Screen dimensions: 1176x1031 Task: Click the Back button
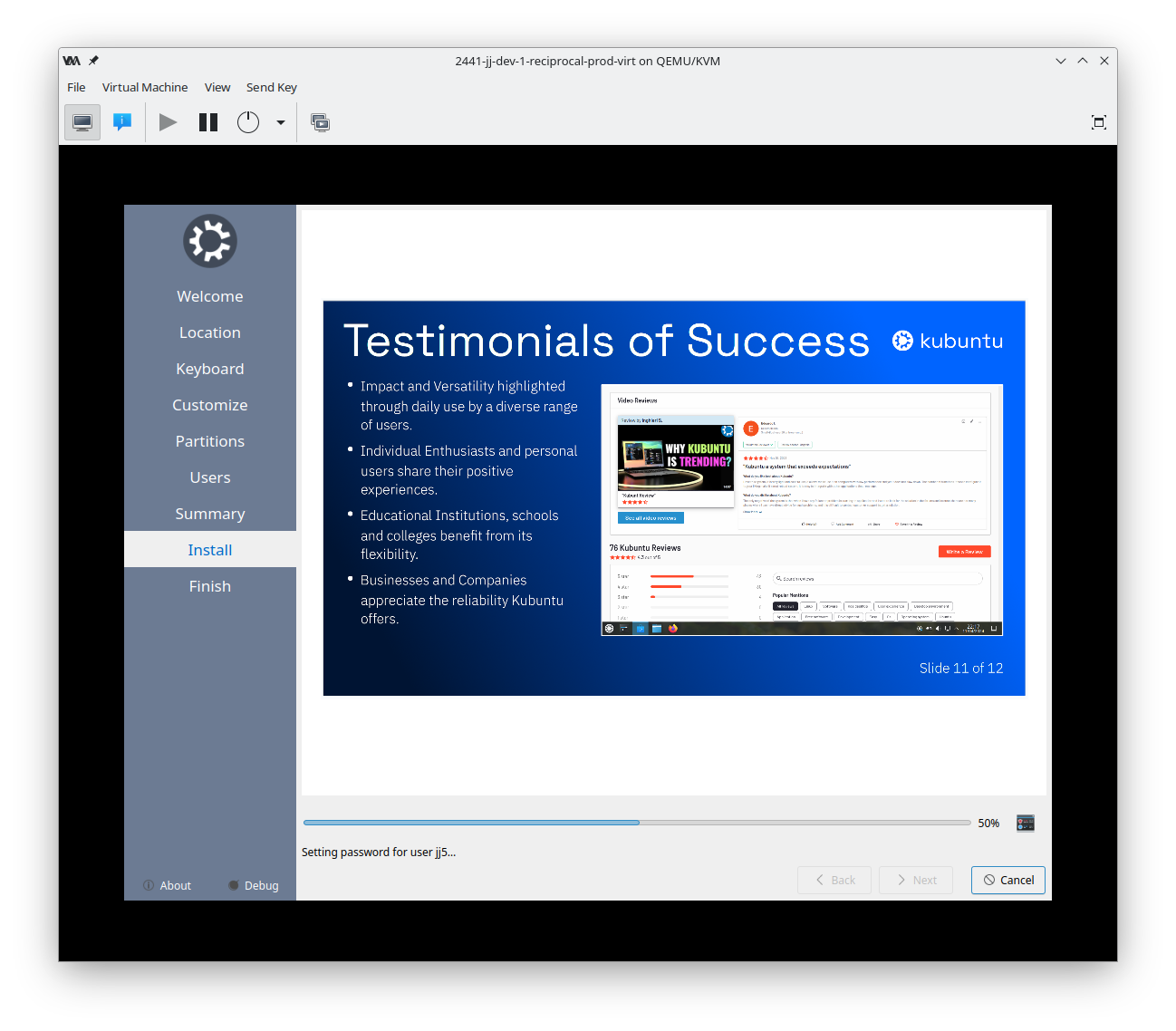pyautogui.click(x=834, y=880)
